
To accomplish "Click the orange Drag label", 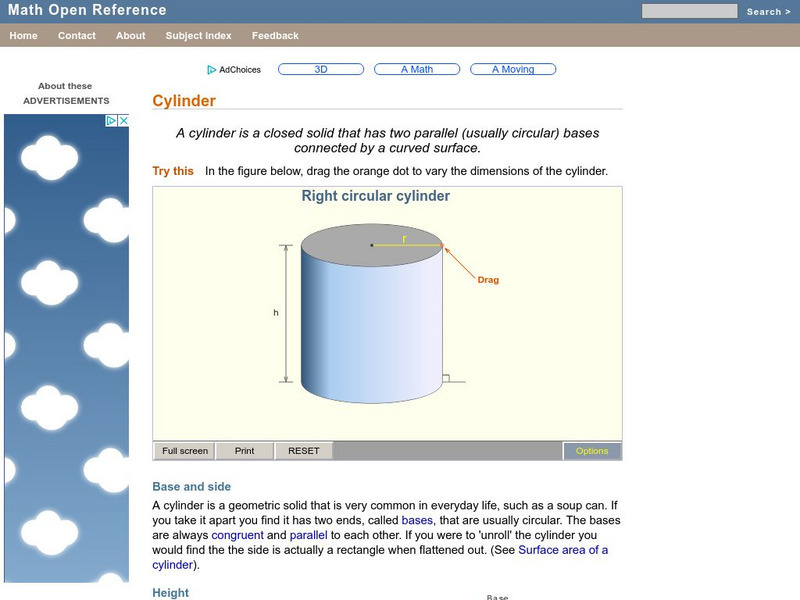I will tap(488, 280).
